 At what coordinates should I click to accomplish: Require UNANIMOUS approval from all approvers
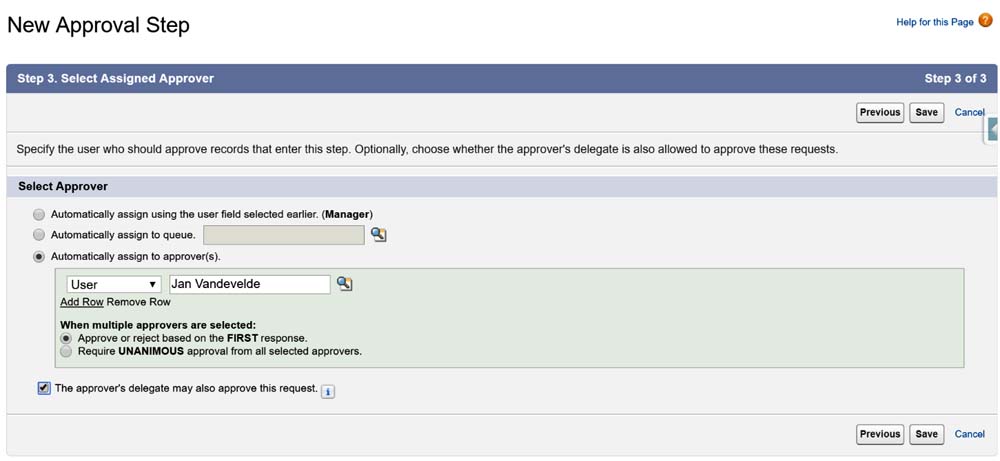66,351
